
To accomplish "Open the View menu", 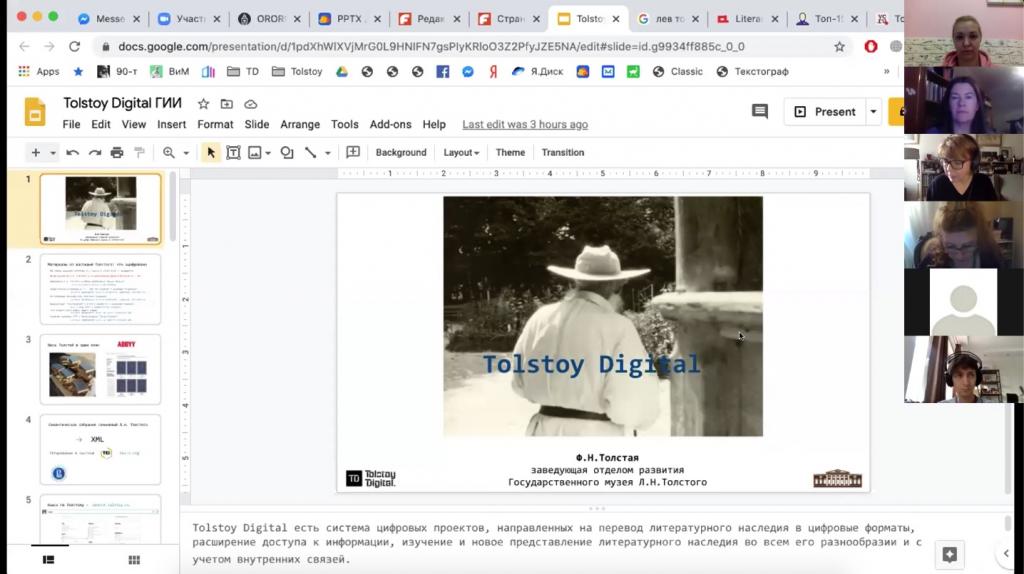I will click(x=133, y=124).
